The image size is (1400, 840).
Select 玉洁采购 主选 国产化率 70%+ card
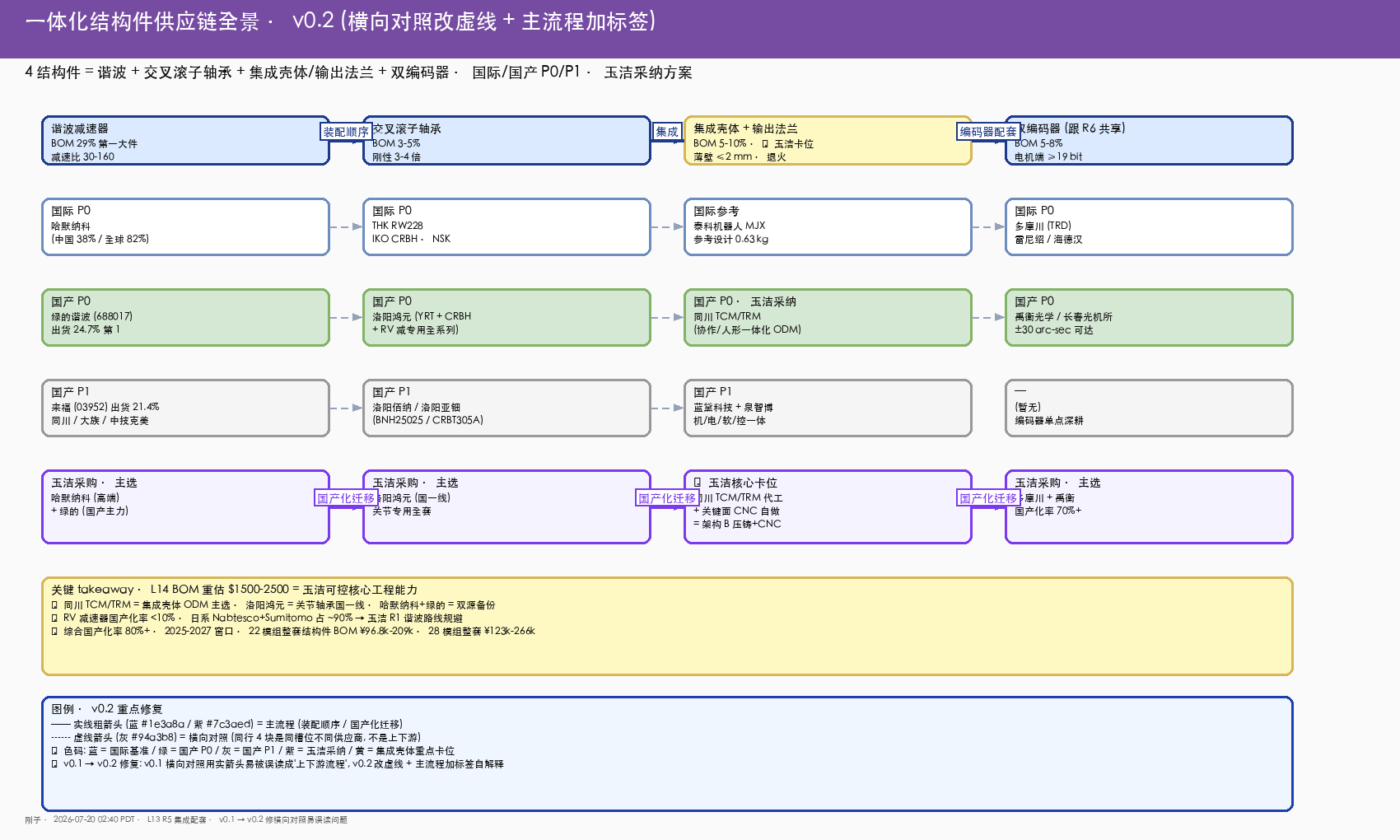coord(1149,506)
